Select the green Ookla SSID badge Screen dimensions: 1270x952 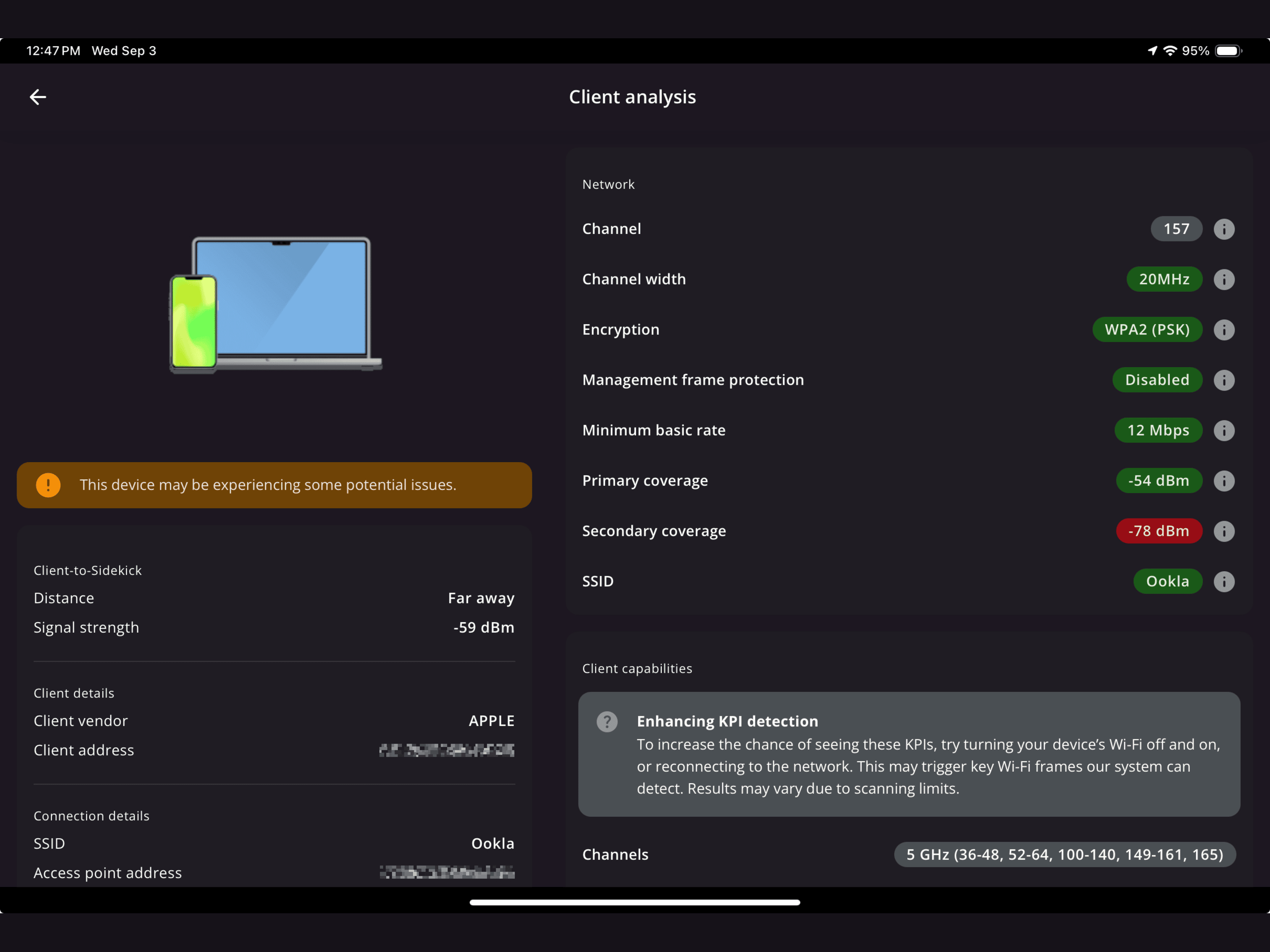click(x=1167, y=581)
